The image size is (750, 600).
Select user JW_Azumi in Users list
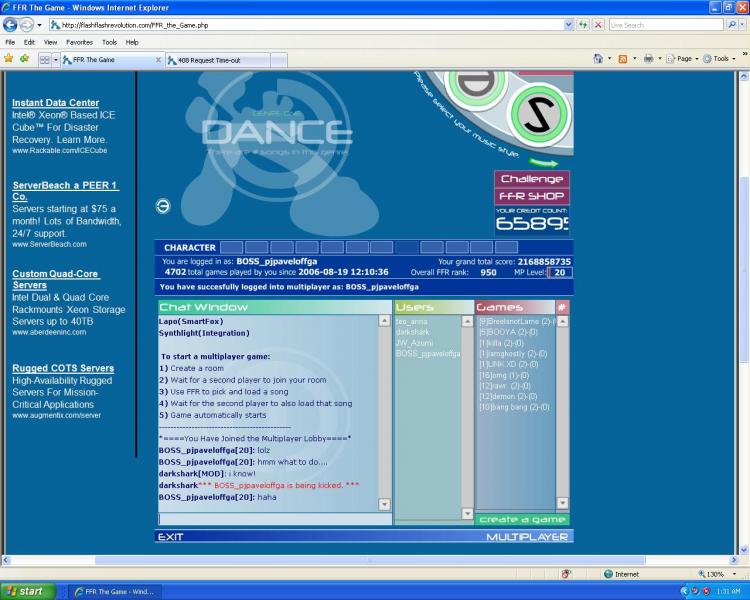point(414,343)
